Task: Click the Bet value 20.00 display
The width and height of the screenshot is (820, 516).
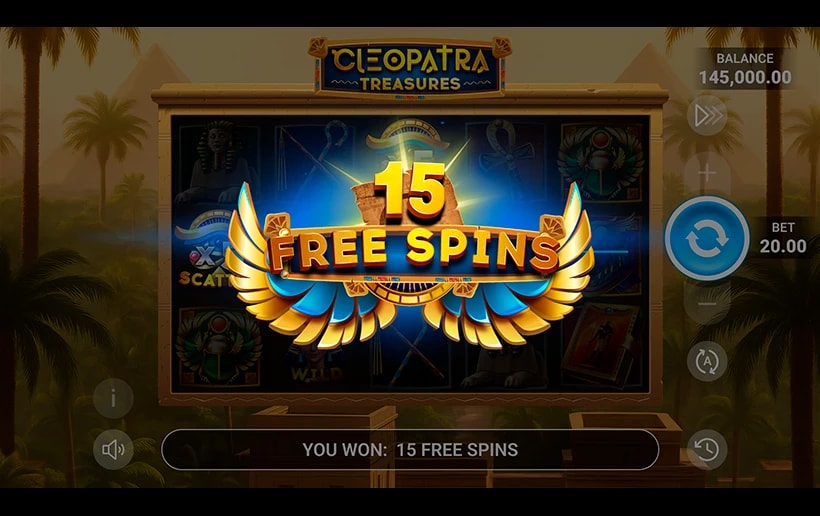Action: (783, 238)
